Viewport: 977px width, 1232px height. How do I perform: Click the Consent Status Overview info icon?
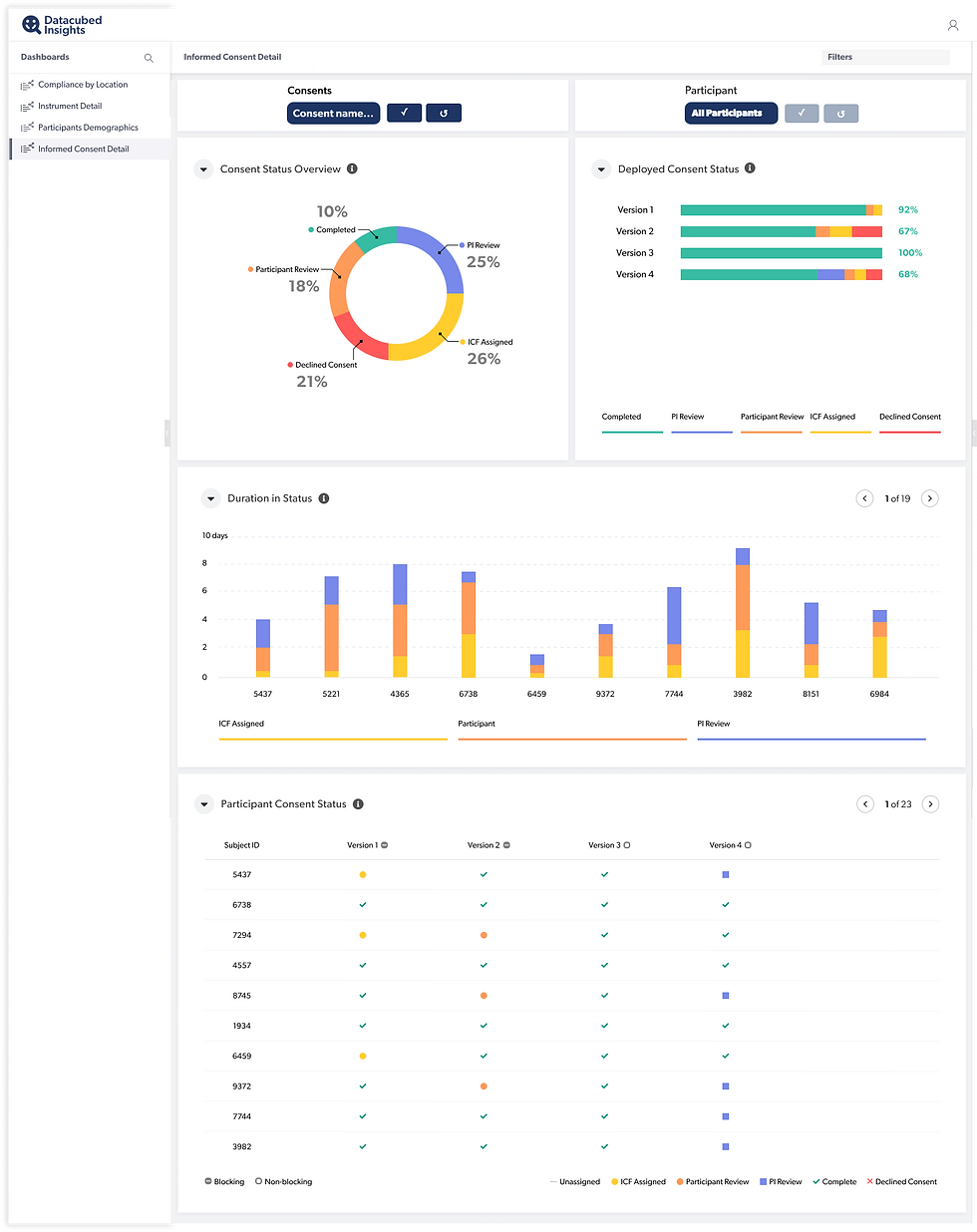click(x=352, y=168)
